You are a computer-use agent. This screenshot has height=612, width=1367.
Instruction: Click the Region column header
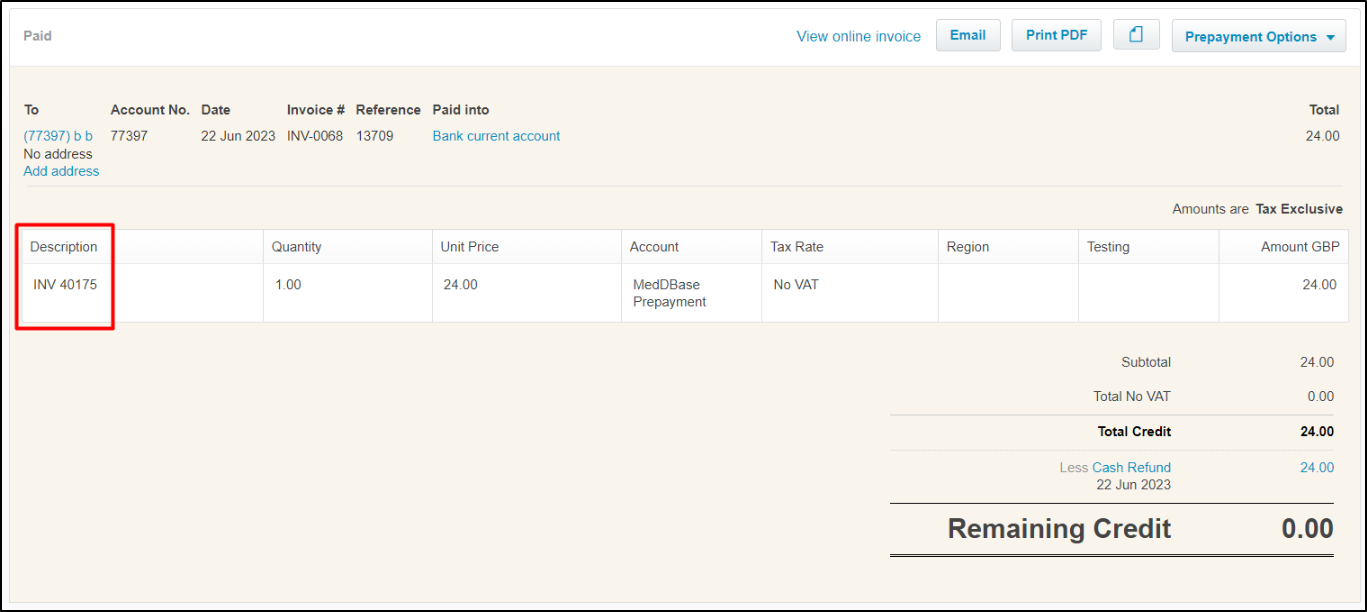coord(967,247)
